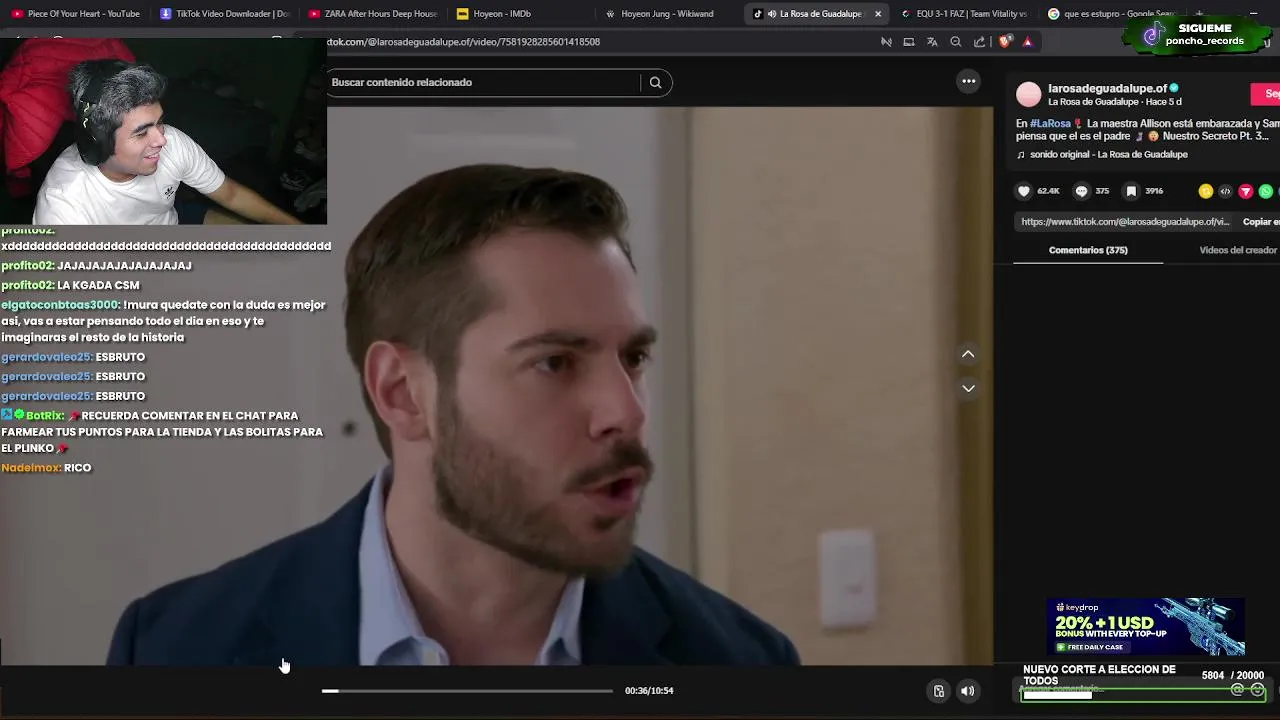Select the Videos del creador tab
The width and height of the screenshot is (1280, 720).
tap(1238, 250)
